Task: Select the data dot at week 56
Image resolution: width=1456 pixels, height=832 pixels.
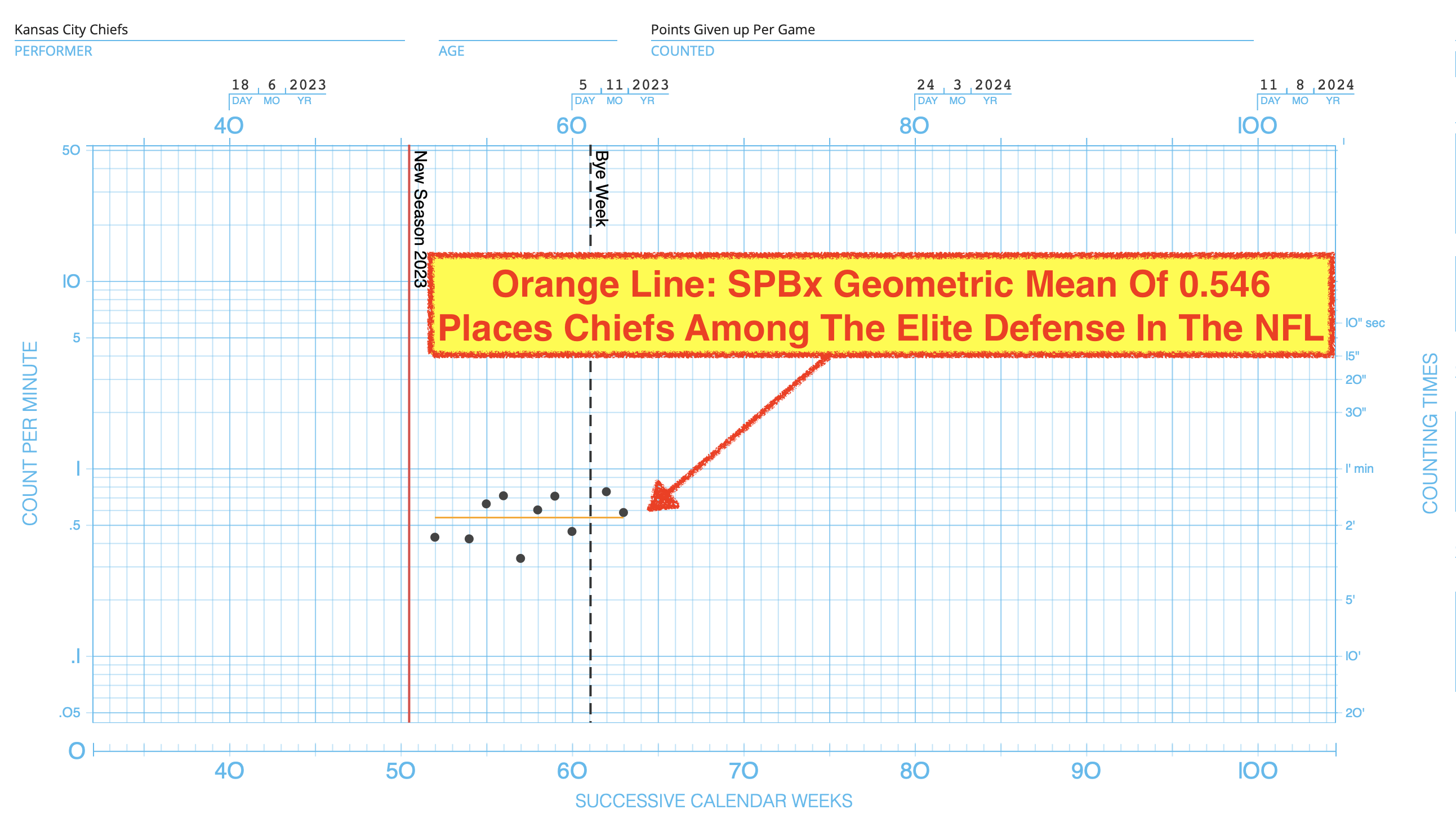Action: (x=504, y=496)
